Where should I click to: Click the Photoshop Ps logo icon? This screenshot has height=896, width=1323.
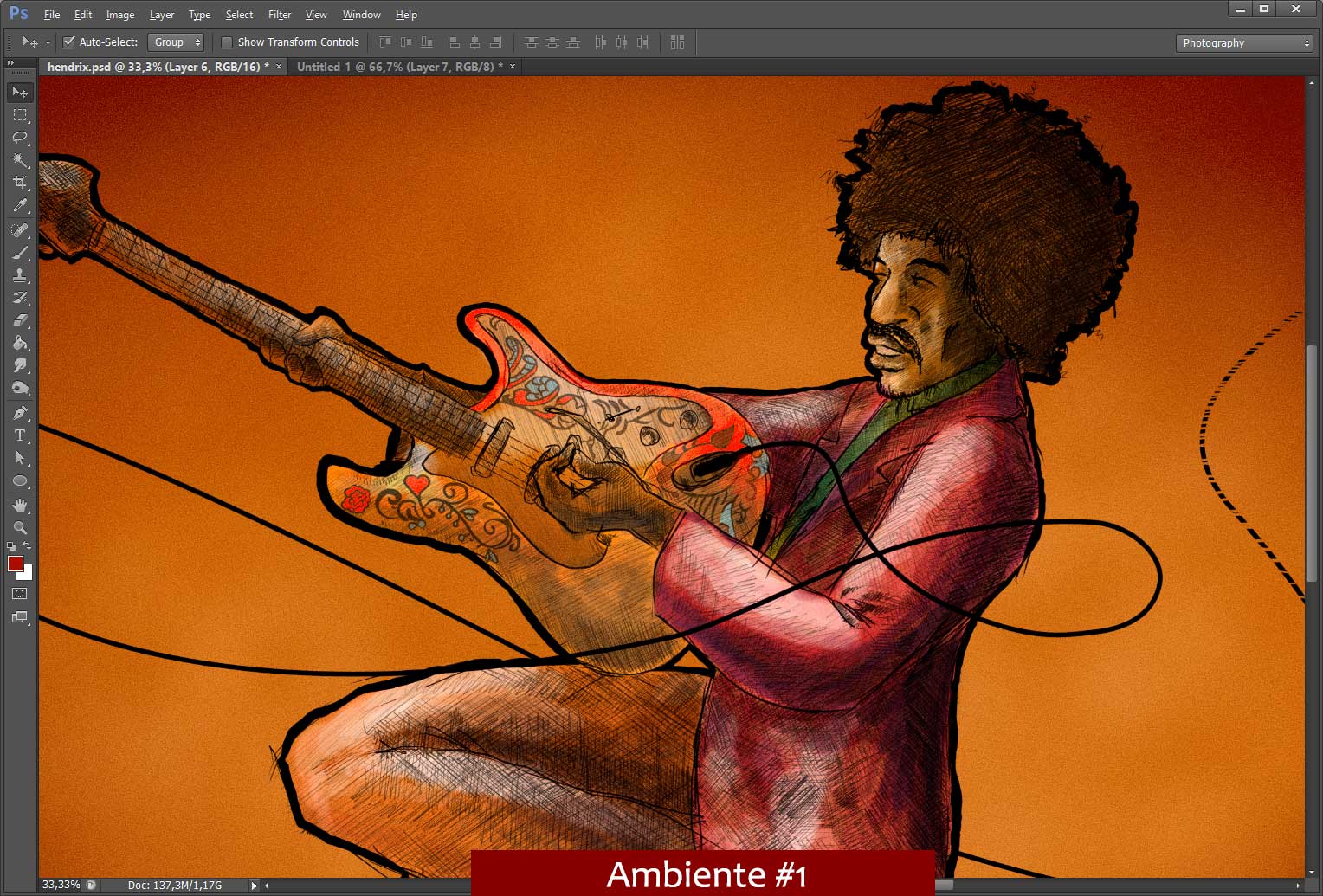point(18,14)
